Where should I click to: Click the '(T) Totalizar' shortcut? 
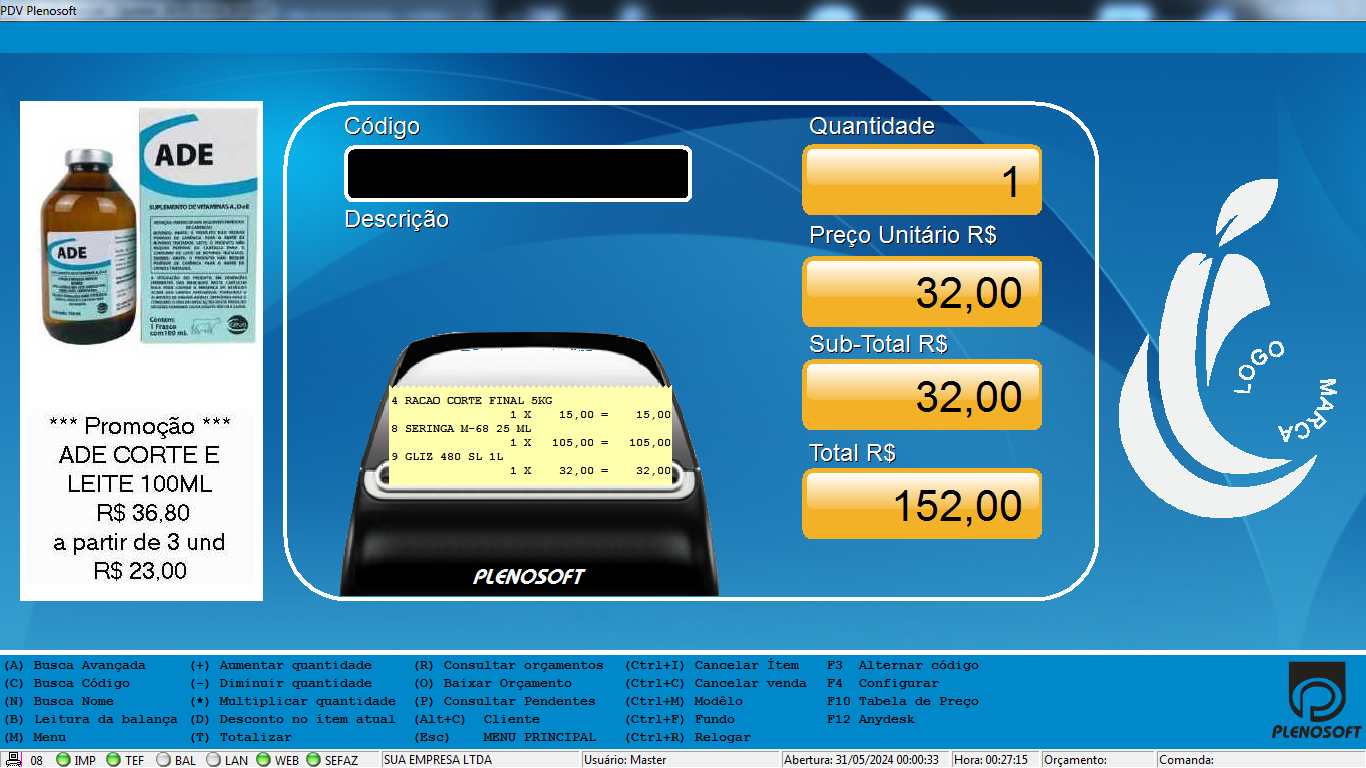241,737
